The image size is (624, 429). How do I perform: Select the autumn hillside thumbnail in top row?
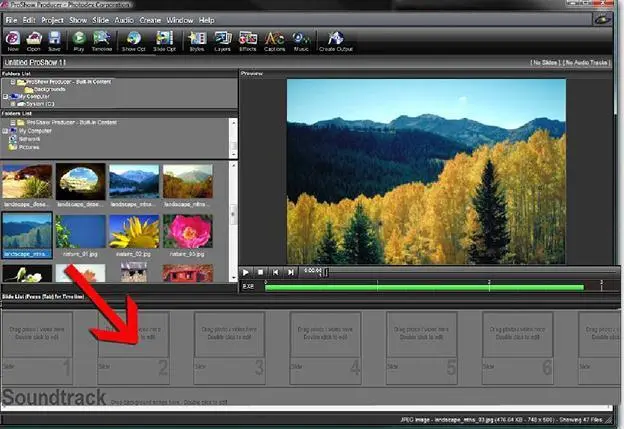click(x=188, y=181)
